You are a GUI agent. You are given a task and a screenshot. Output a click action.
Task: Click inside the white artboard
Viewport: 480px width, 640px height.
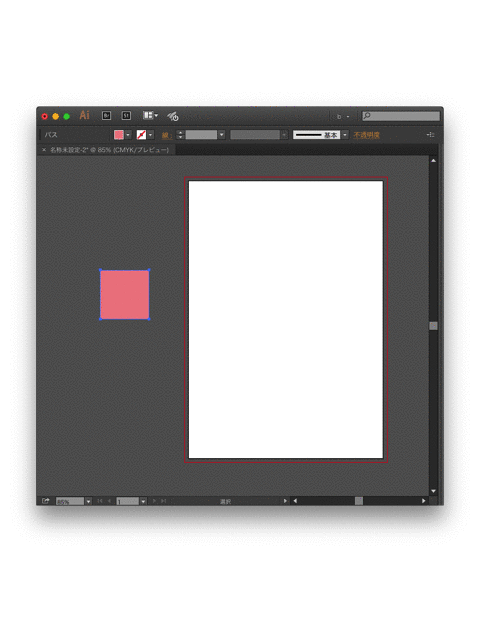286,320
